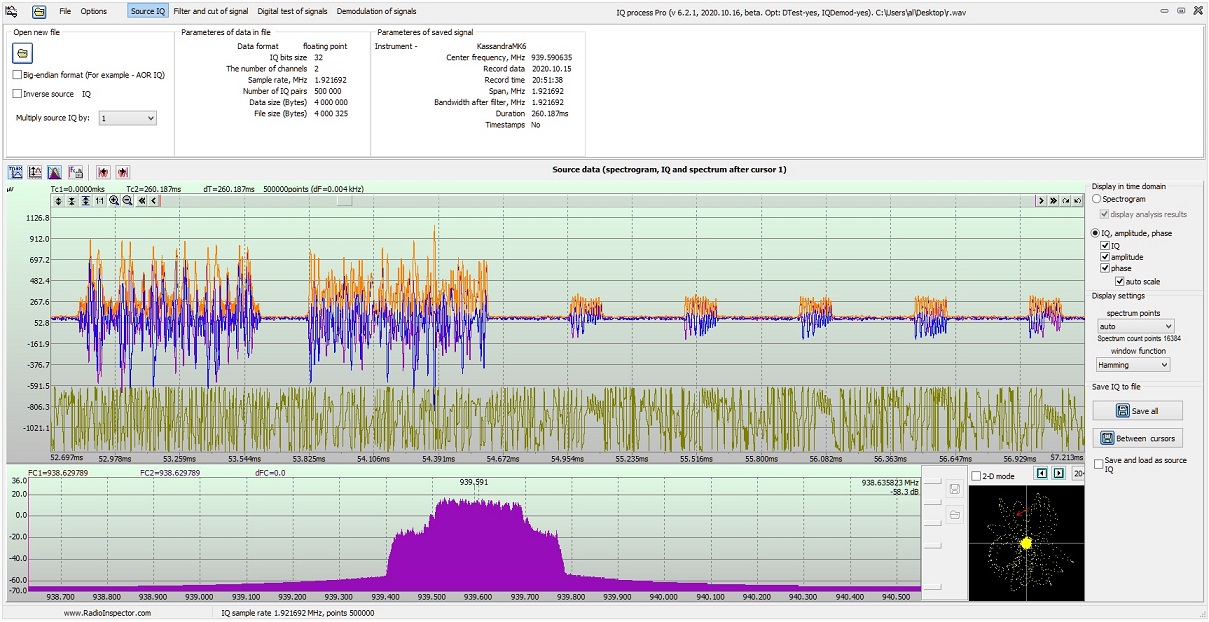Click the fit-to-height icon with bars
Viewport: 1209px width, 622px height.
tap(86, 201)
